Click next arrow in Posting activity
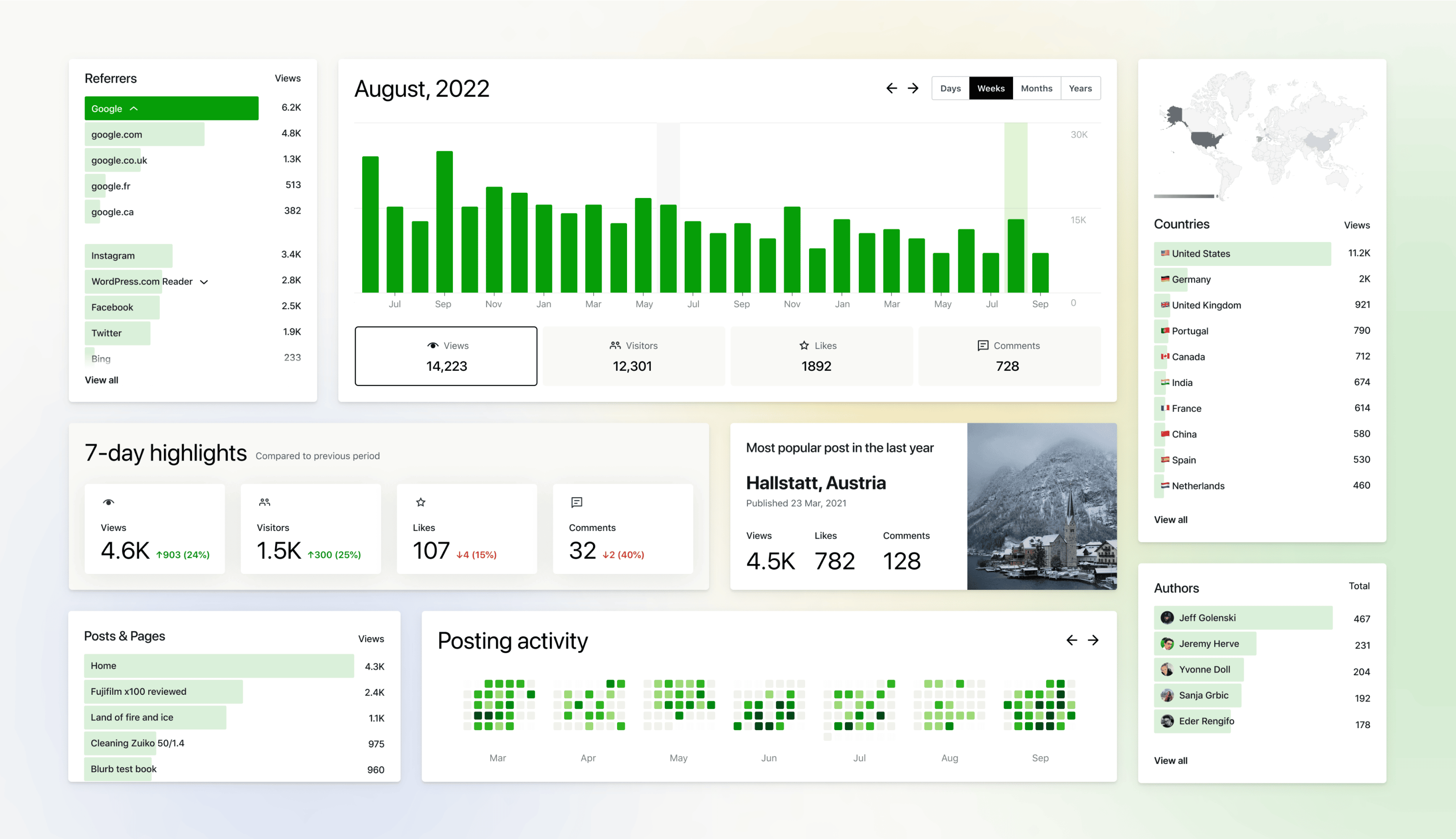The width and height of the screenshot is (1456, 839). click(x=1093, y=640)
